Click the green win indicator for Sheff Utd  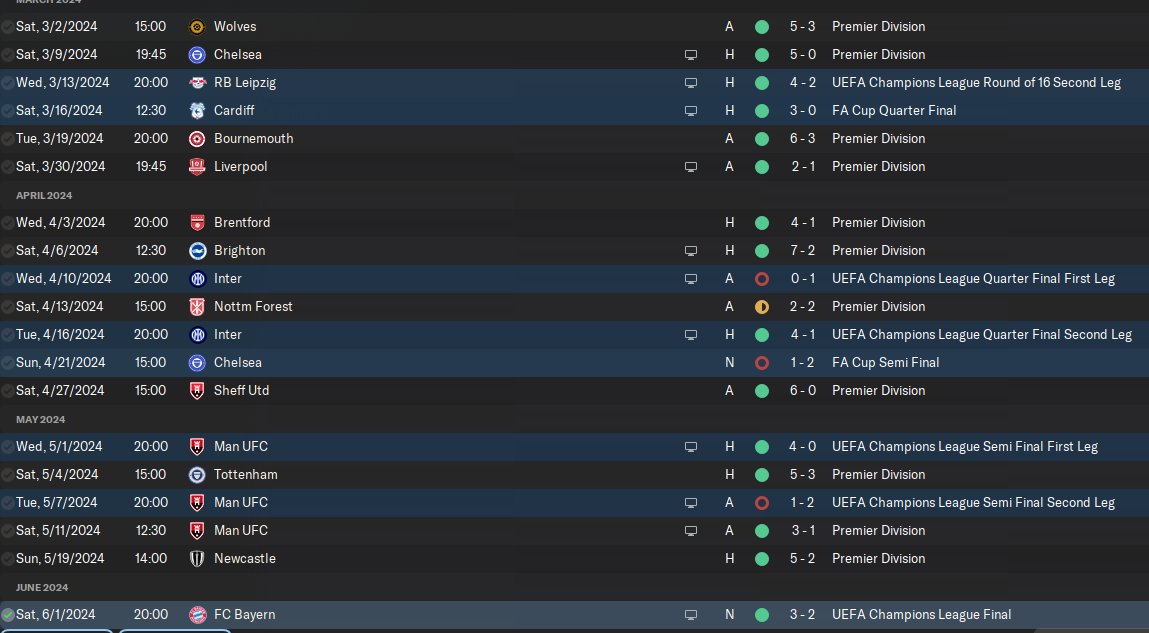click(762, 391)
